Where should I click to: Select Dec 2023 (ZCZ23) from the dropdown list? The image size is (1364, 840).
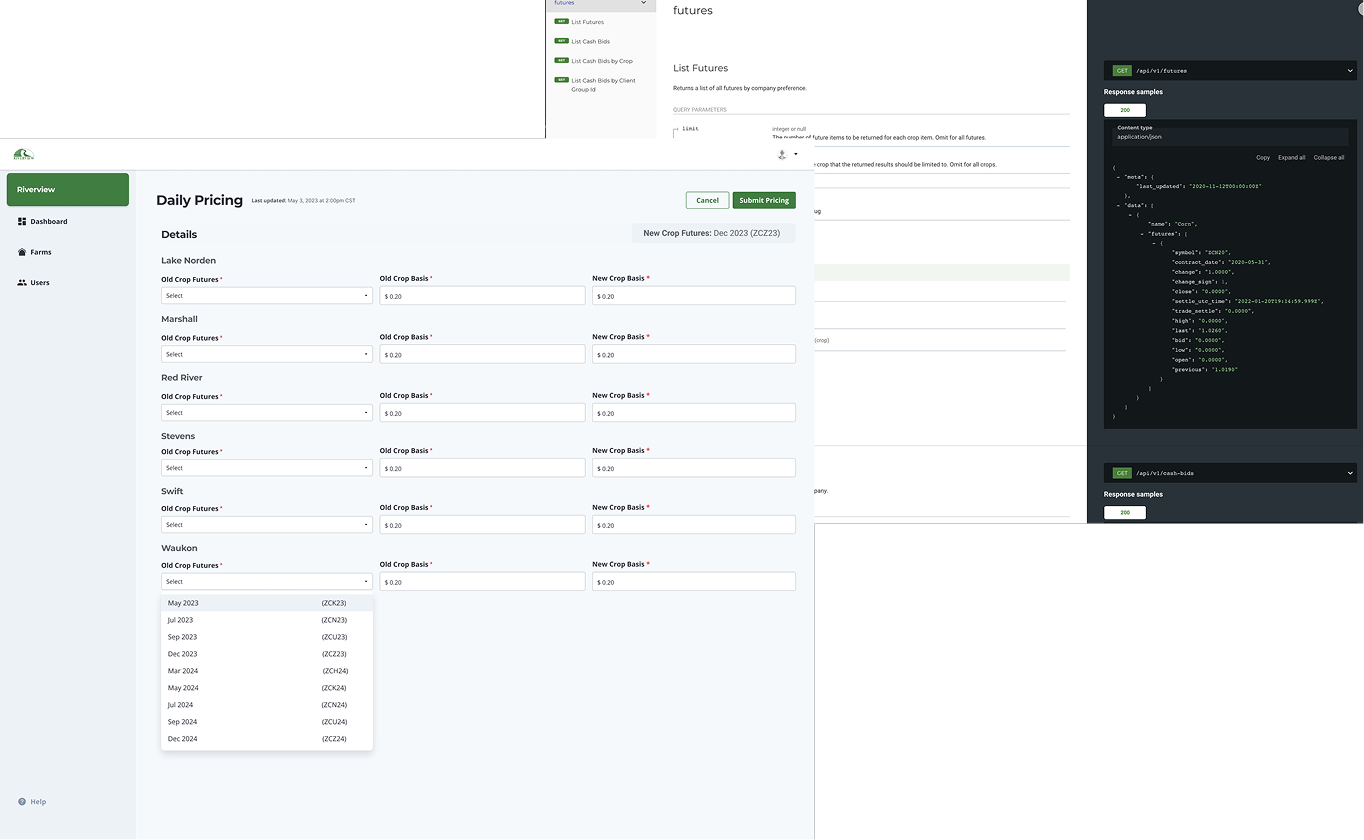coord(257,654)
